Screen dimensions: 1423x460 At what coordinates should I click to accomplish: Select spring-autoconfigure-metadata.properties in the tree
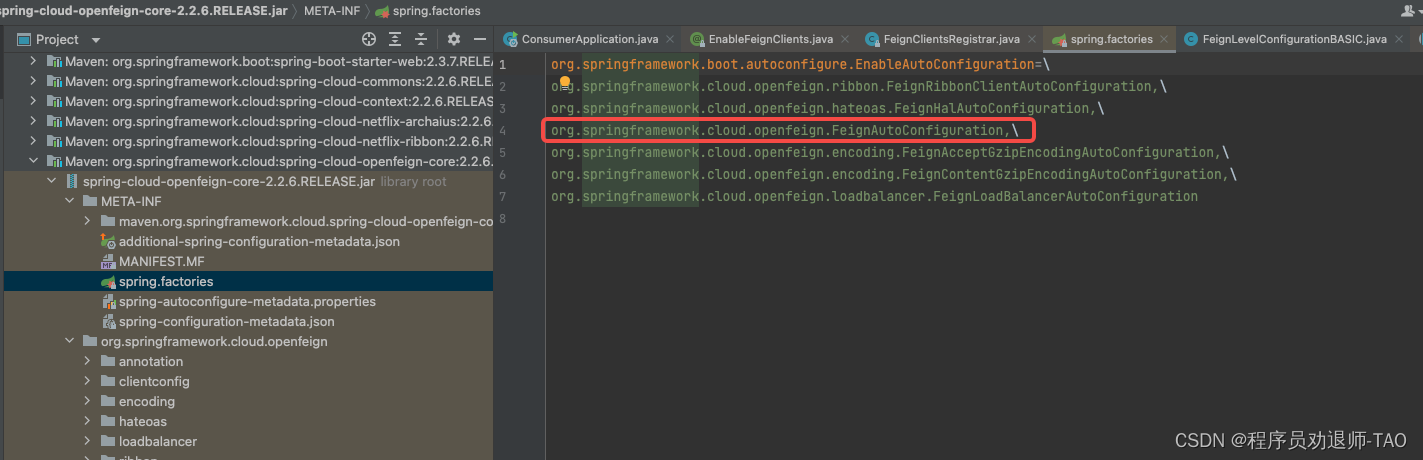point(247,302)
